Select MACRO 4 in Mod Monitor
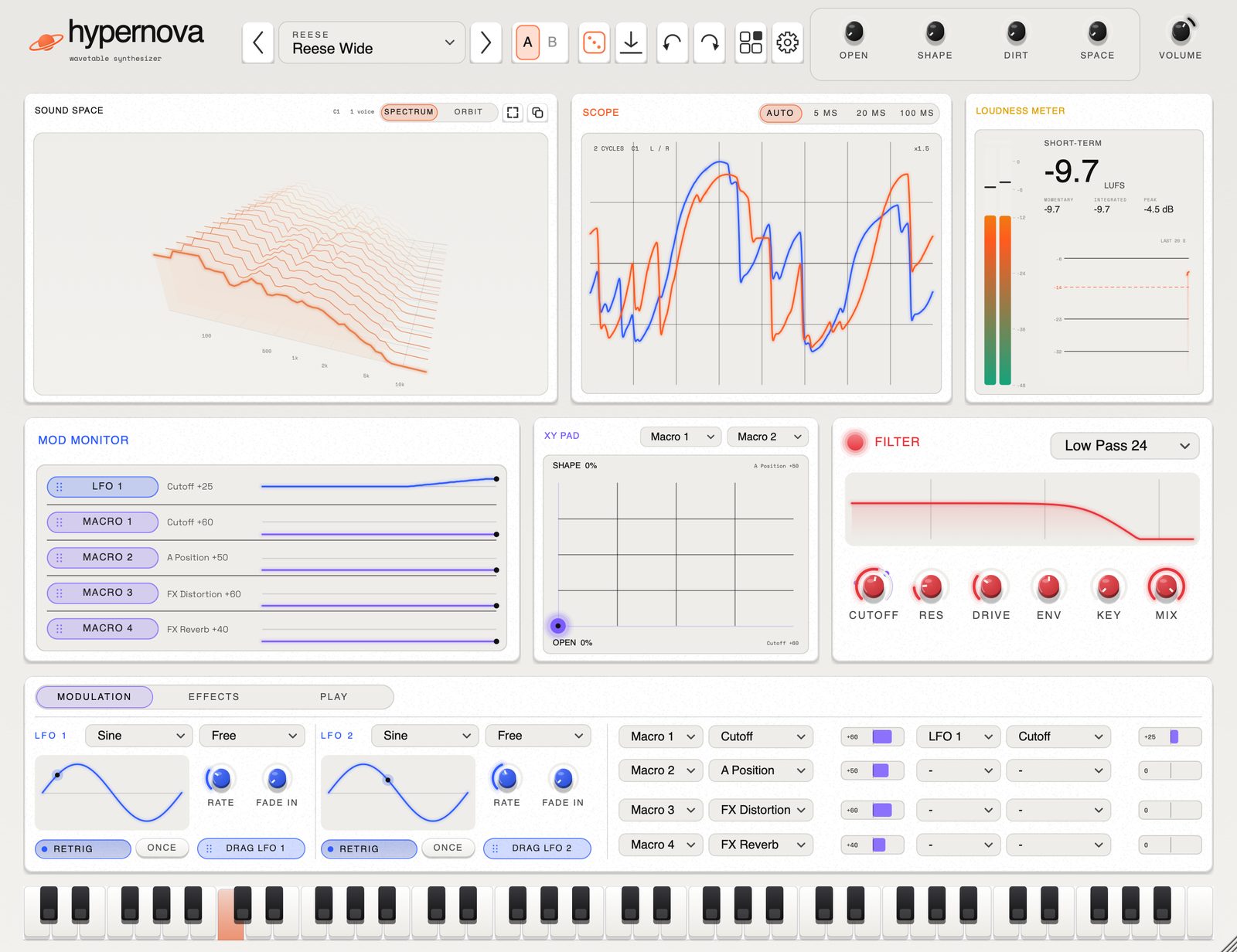1237x952 pixels. [x=103, y=628]
